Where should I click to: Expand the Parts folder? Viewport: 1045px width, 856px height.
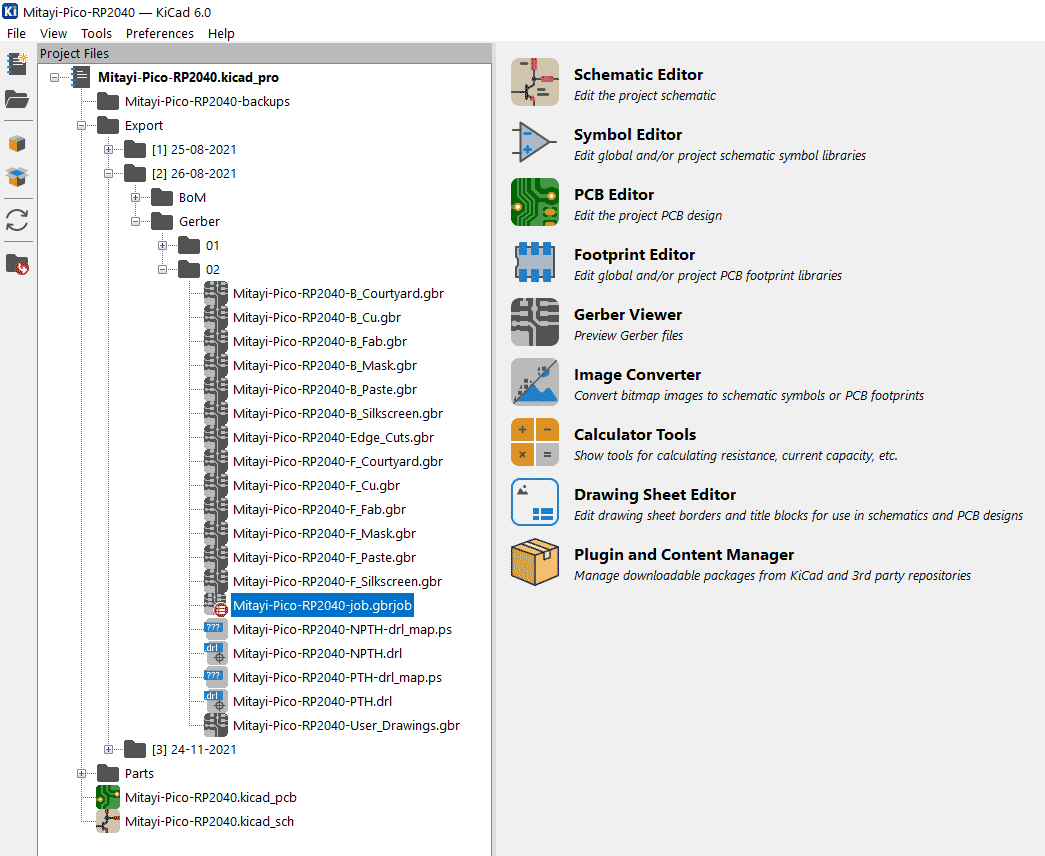click(81, 773)
